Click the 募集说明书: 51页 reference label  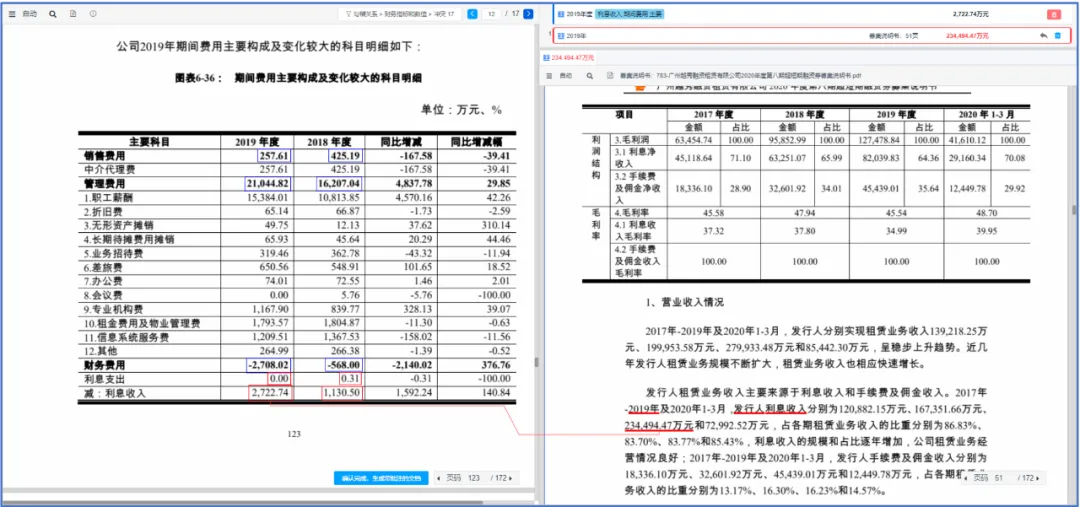tap(893, 35)
